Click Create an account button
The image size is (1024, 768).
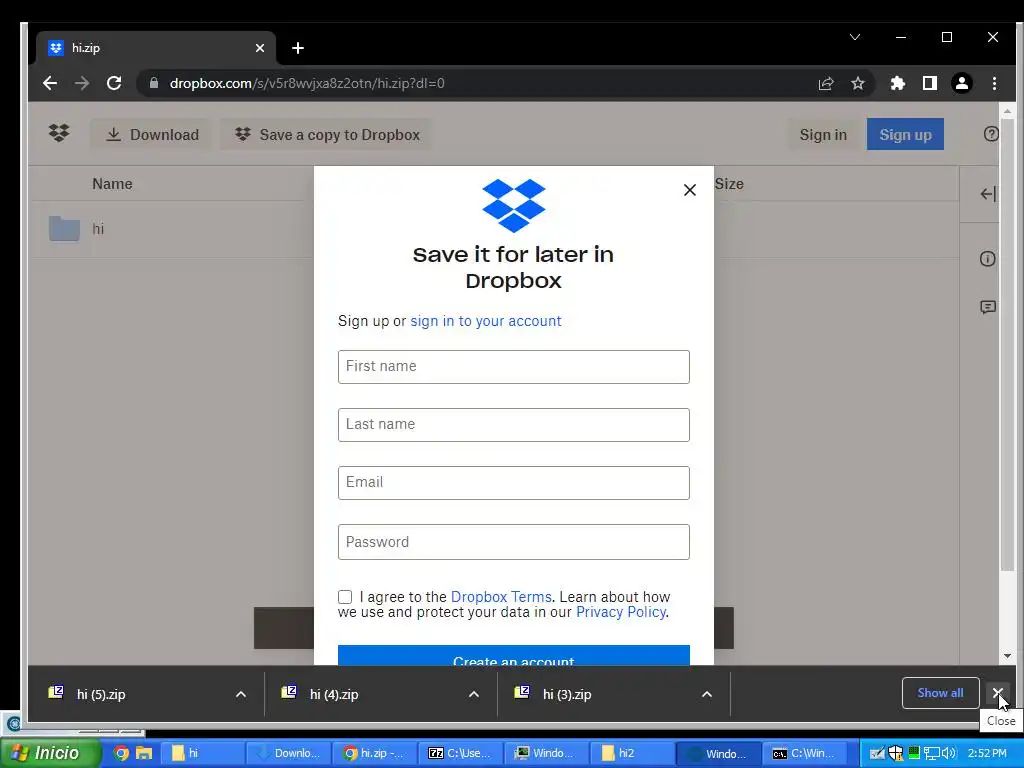coord(513,656)
